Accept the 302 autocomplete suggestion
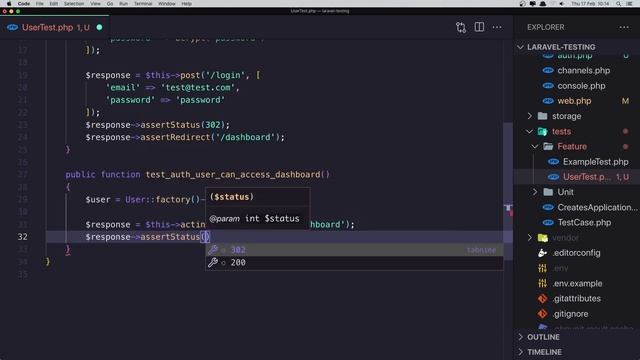 pos(354,250)
